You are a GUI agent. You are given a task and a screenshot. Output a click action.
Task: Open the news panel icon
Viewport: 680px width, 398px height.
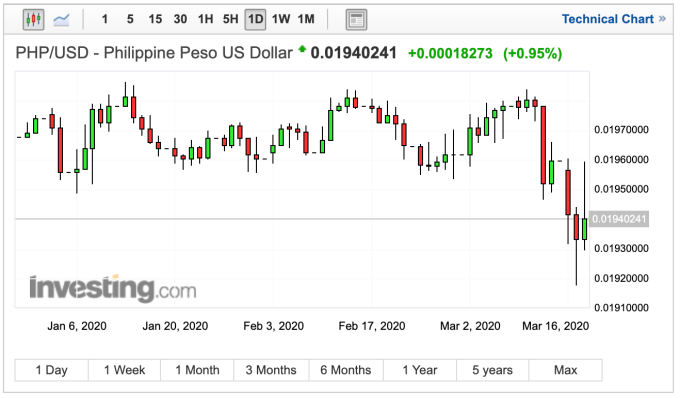tap(356, 20)
